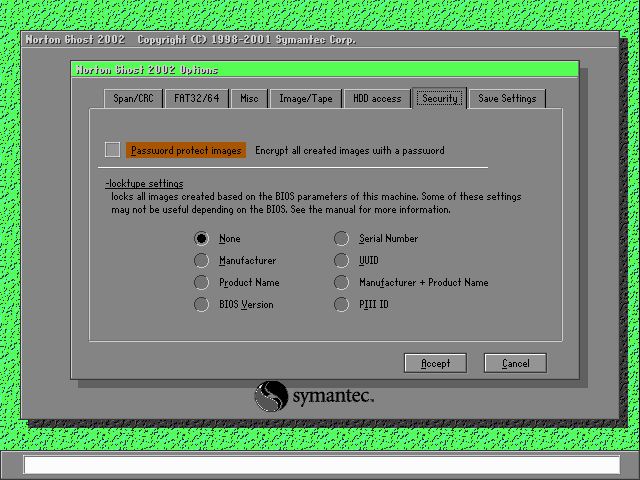Image resolution: width=640 pixels, height=480 pixels.
Task: Go to the Misc tab
Action: 249,99
